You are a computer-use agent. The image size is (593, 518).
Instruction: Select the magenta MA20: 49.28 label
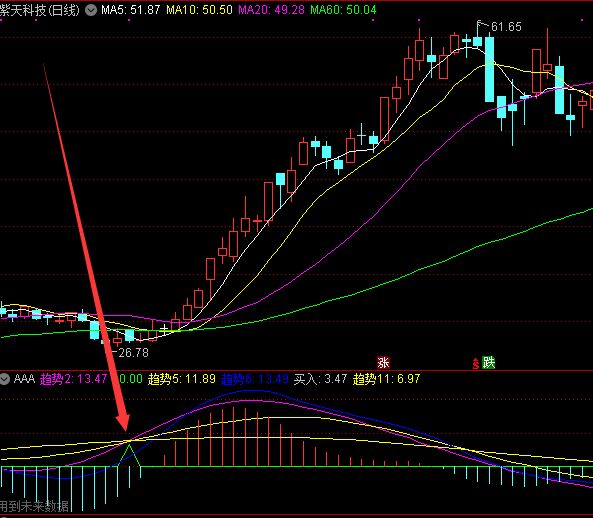271,10
